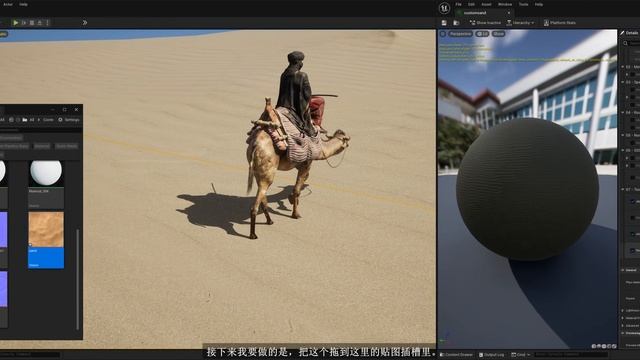Open the preview viewport options menu icon
Viewport: 640px width, 360px height.
(x=443, y=34)
